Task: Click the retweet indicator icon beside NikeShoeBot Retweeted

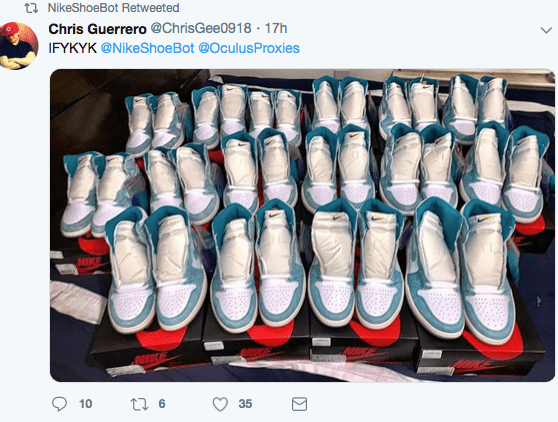Action: click(31, 8)
